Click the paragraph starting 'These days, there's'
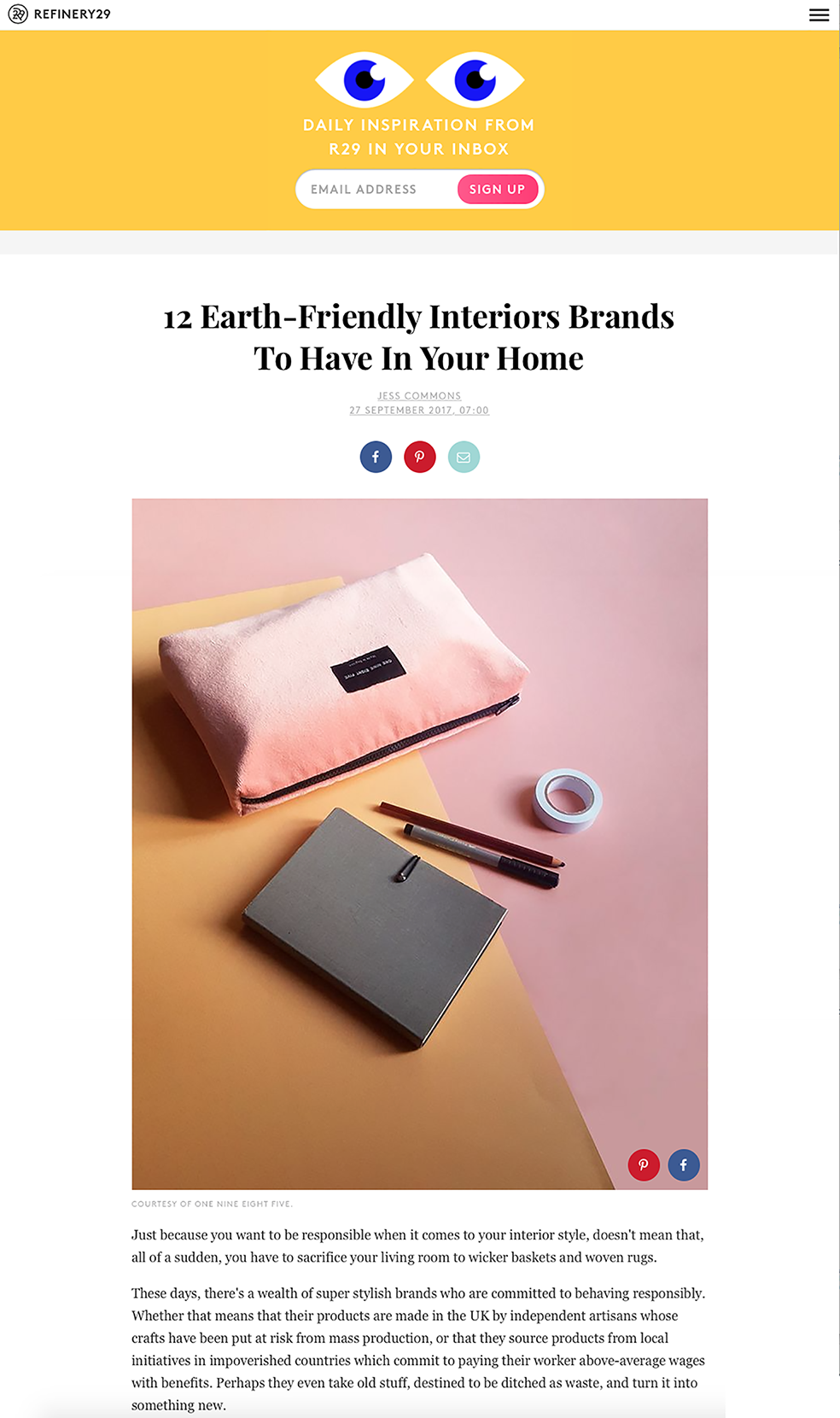The image size is (840, 1418). (418, 1349)
